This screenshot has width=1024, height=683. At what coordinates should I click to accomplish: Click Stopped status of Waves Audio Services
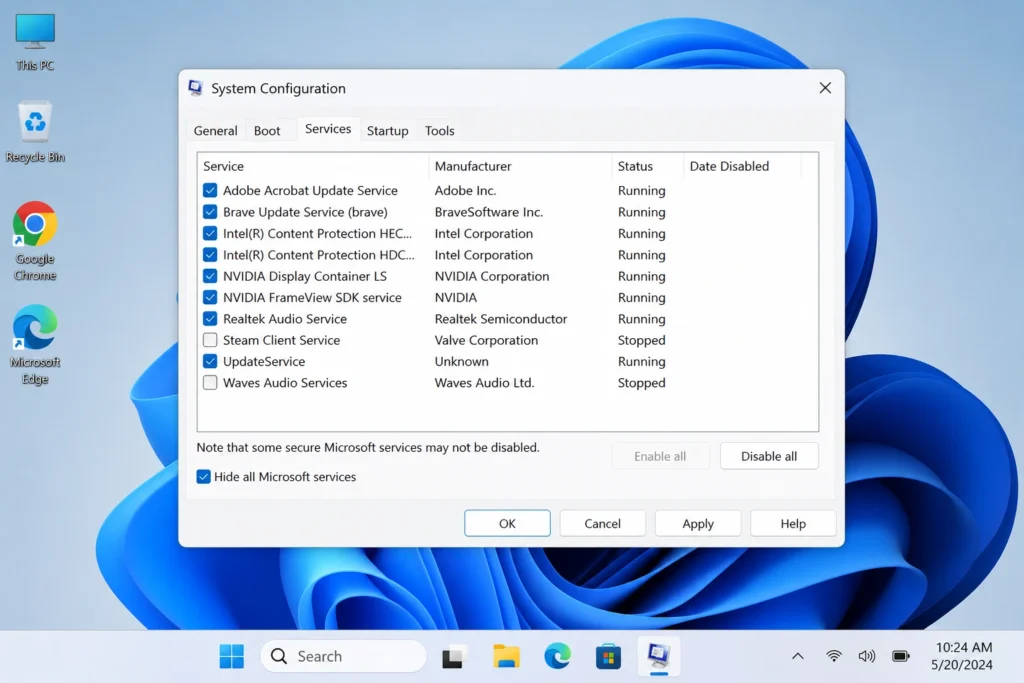click(x=641, y=383)
